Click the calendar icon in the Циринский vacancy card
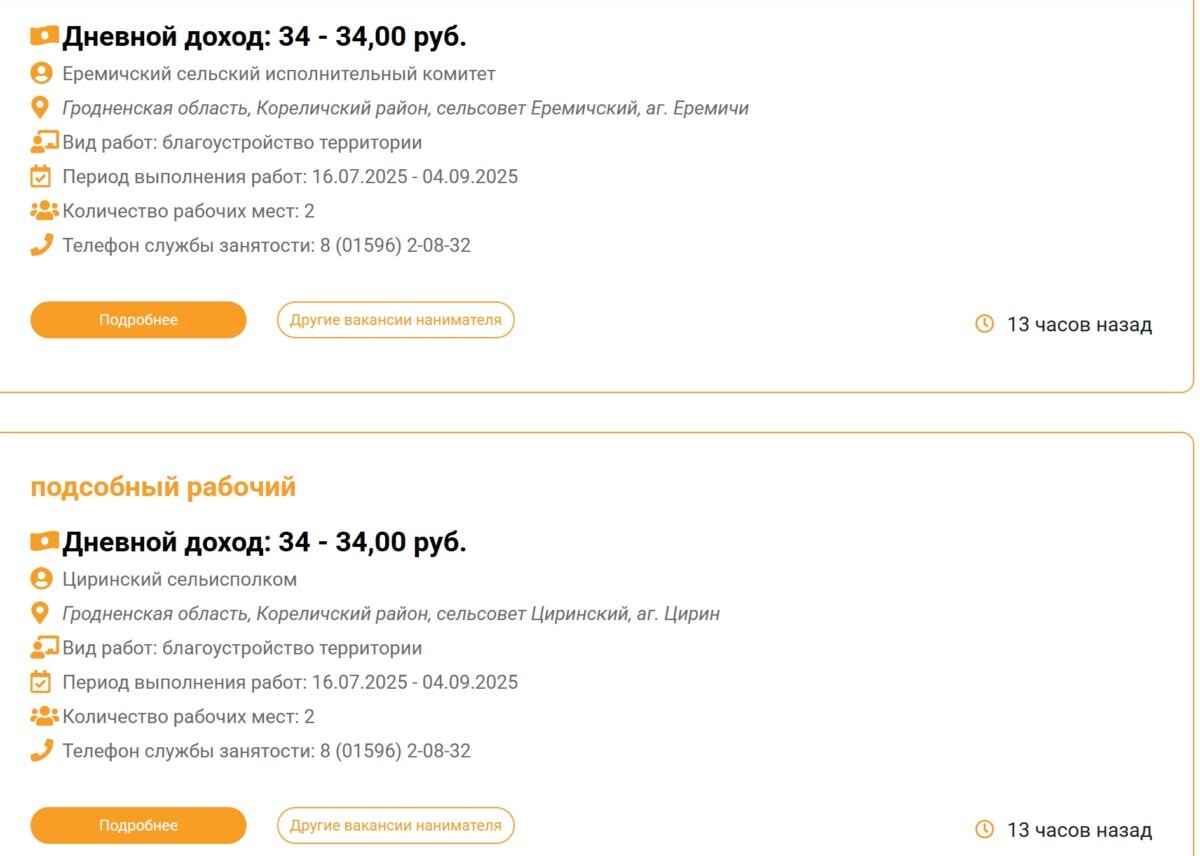This screenshot has width=1200, height=856. point(41,683)
